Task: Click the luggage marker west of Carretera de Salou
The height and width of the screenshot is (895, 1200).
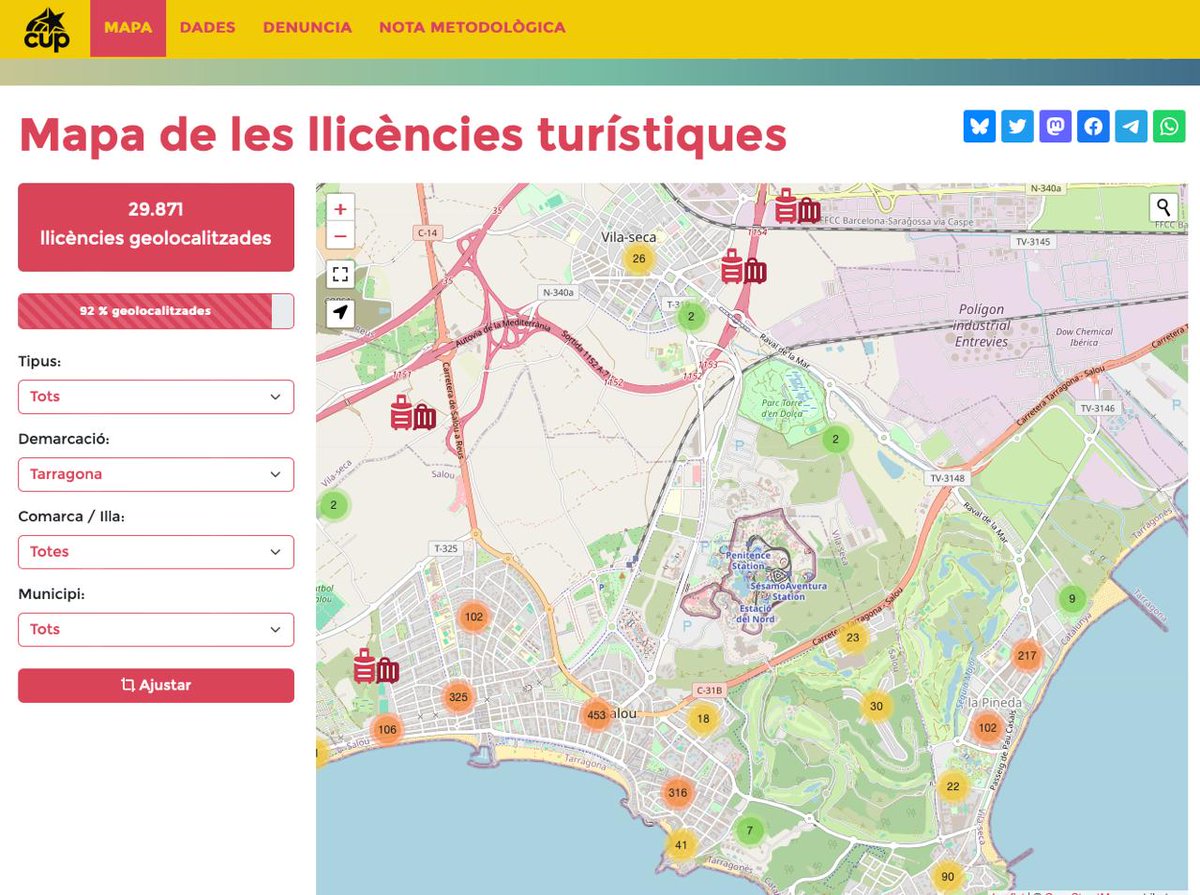Action: click(x=413, y=413)
